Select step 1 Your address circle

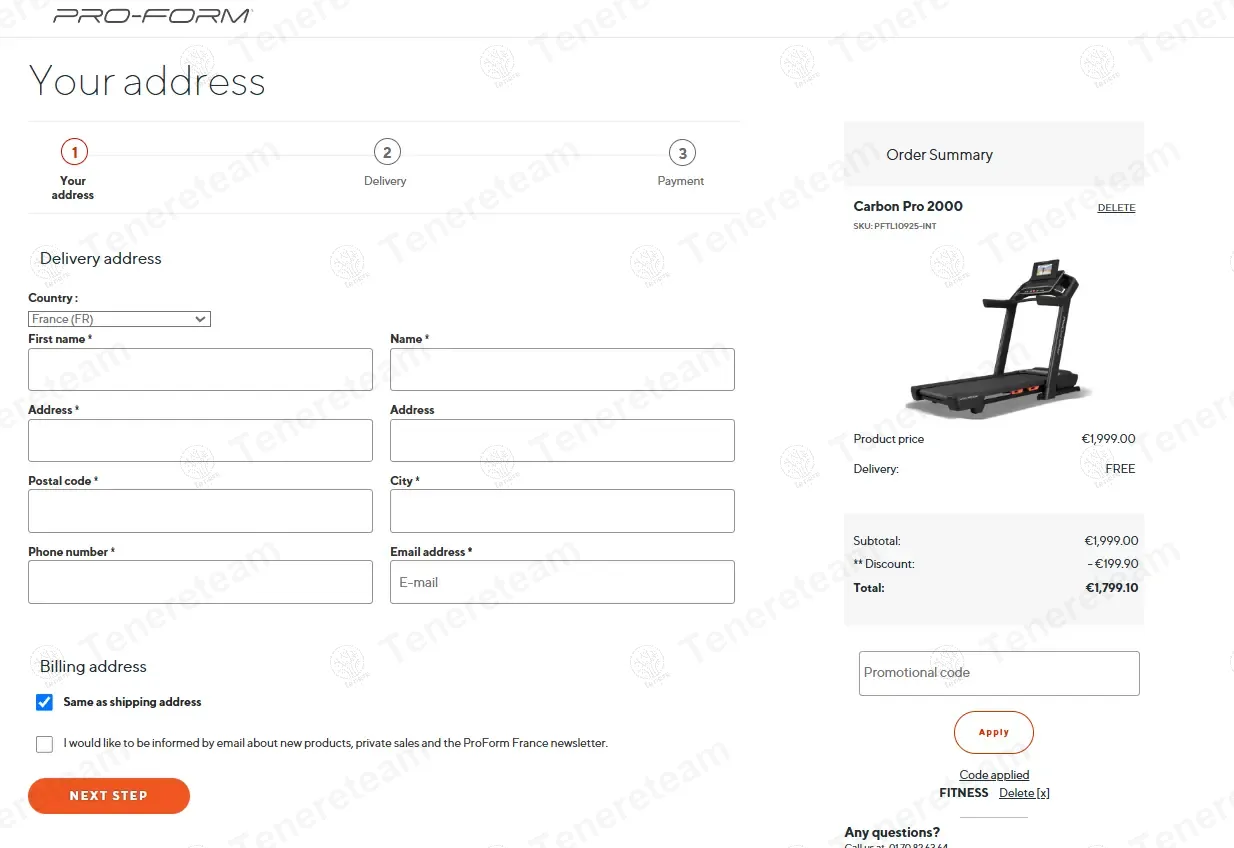pos(74,152)
